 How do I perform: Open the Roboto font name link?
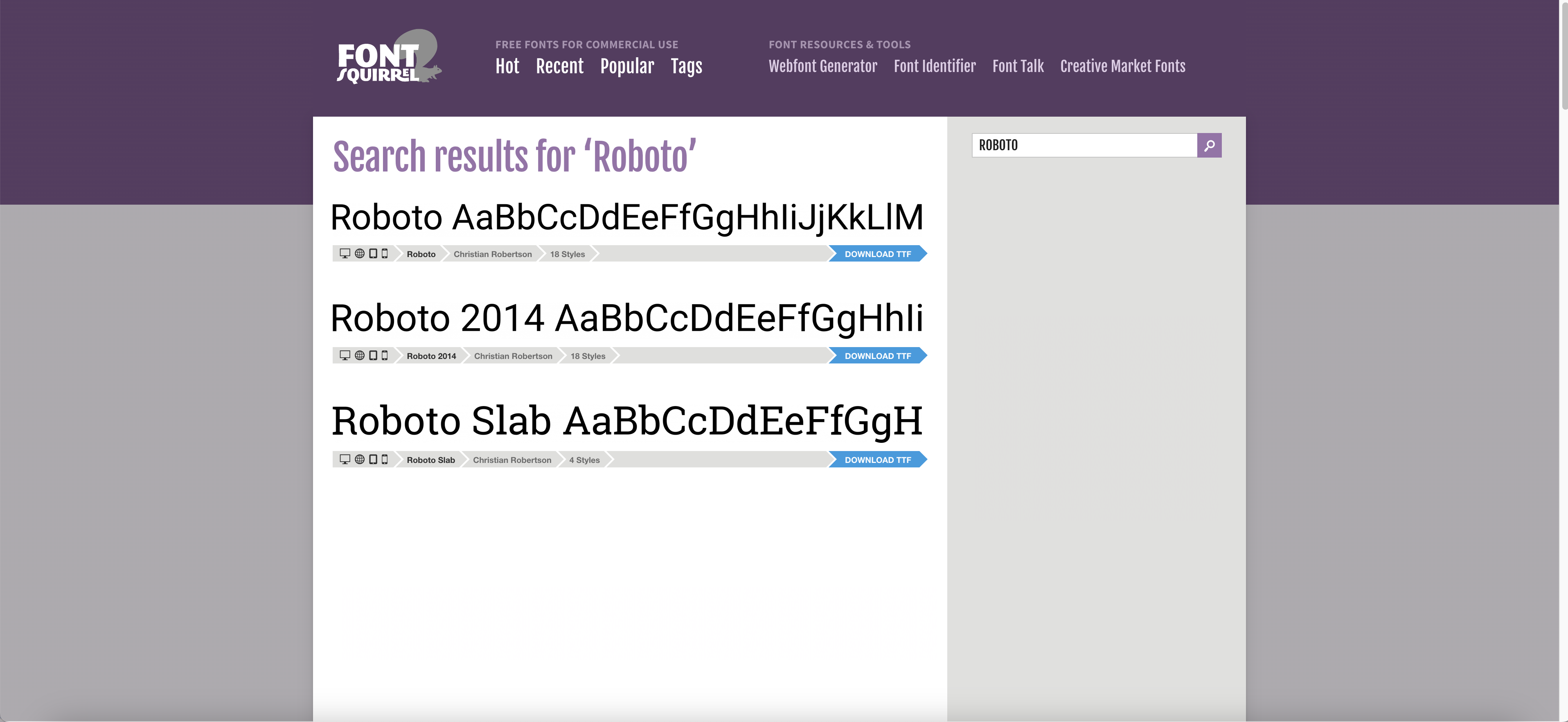421,254
